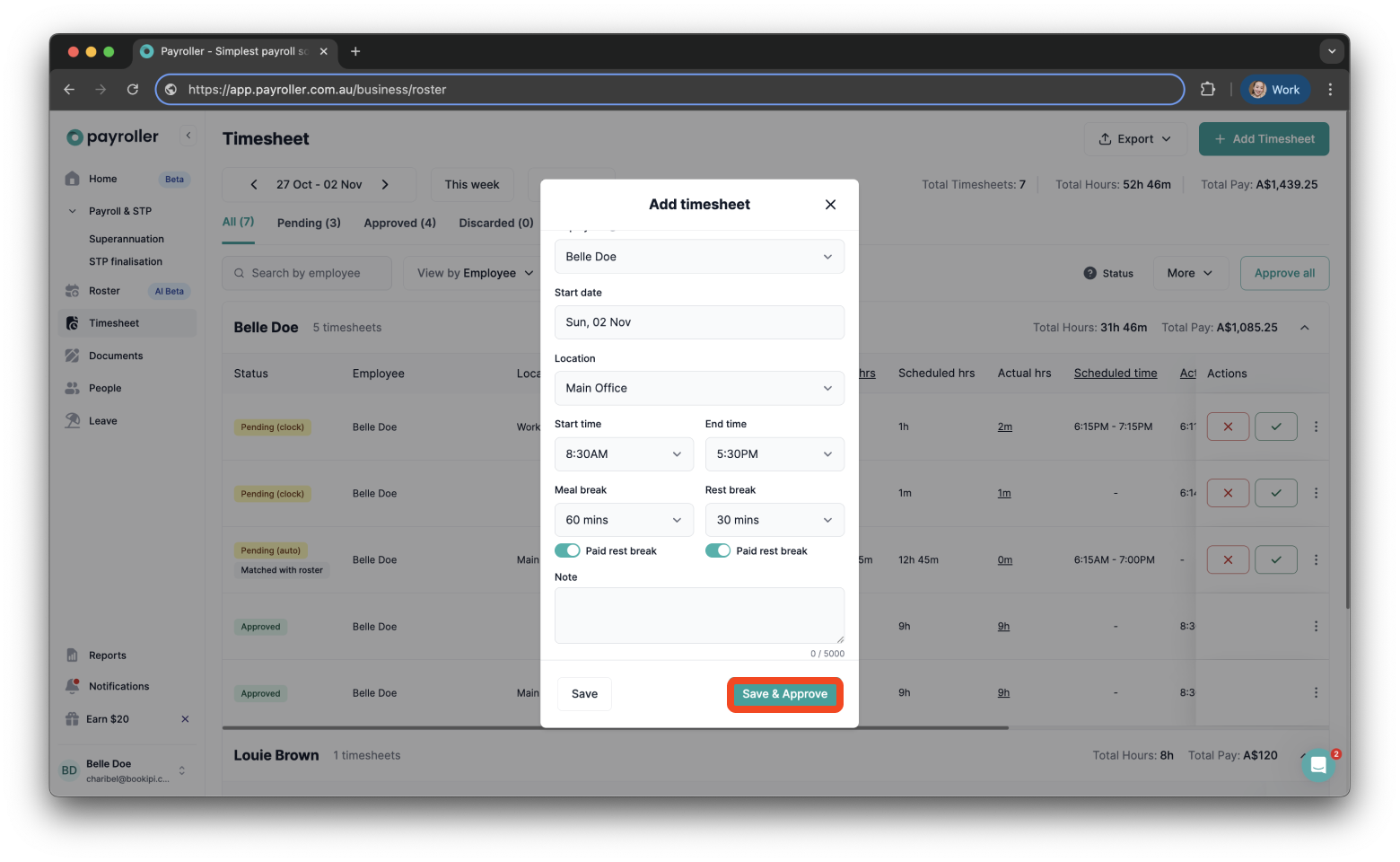Select the Approved (4) tab
Image resolution: width=1400 pixels, height=862 pixels.
coord(399,223)
